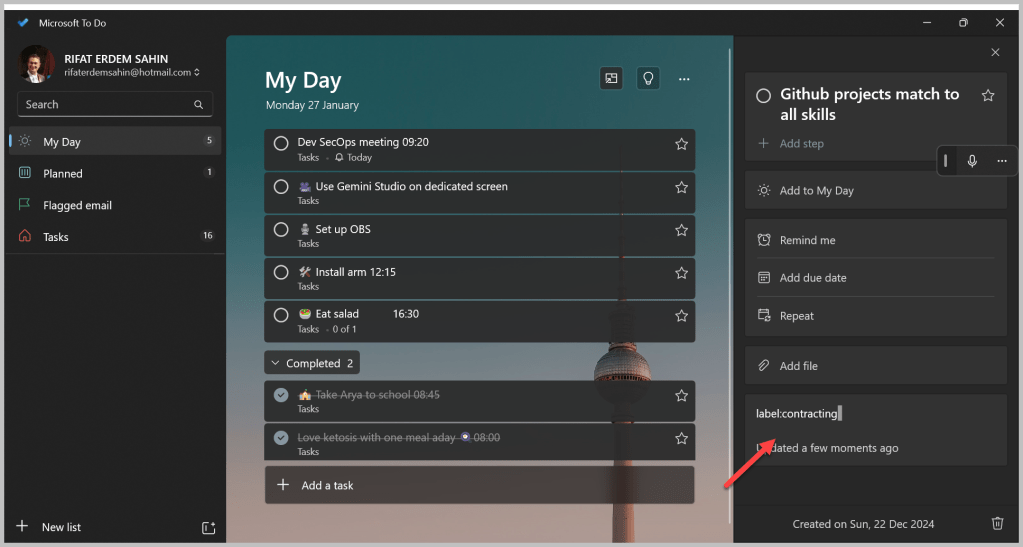Click the Microsoft To Do app logo
This screenshot has height=547, width=1023.
point(23,22)
